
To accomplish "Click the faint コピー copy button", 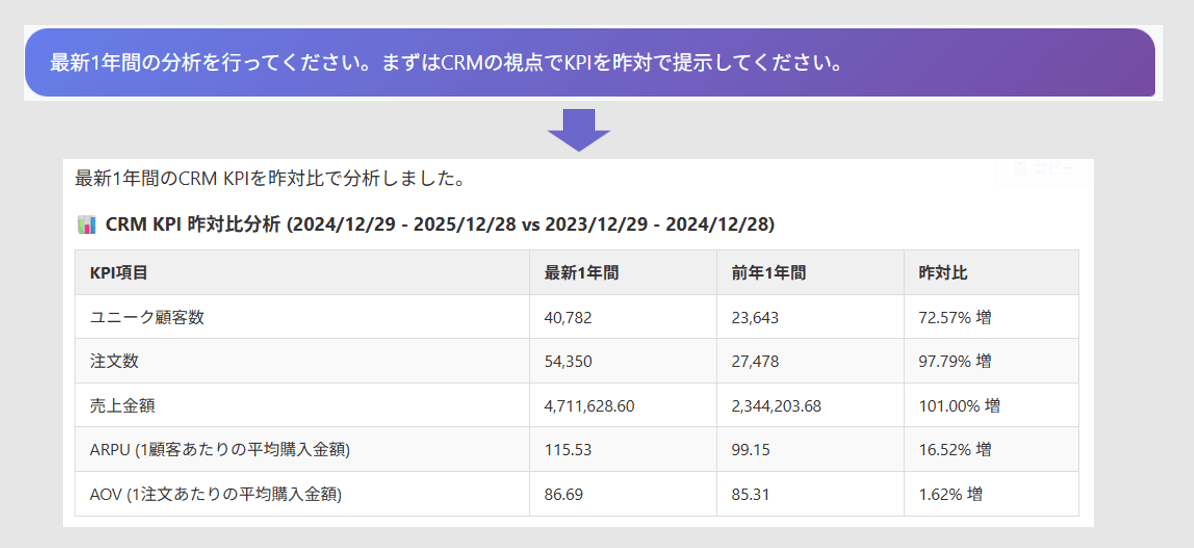I will 1043,170.
